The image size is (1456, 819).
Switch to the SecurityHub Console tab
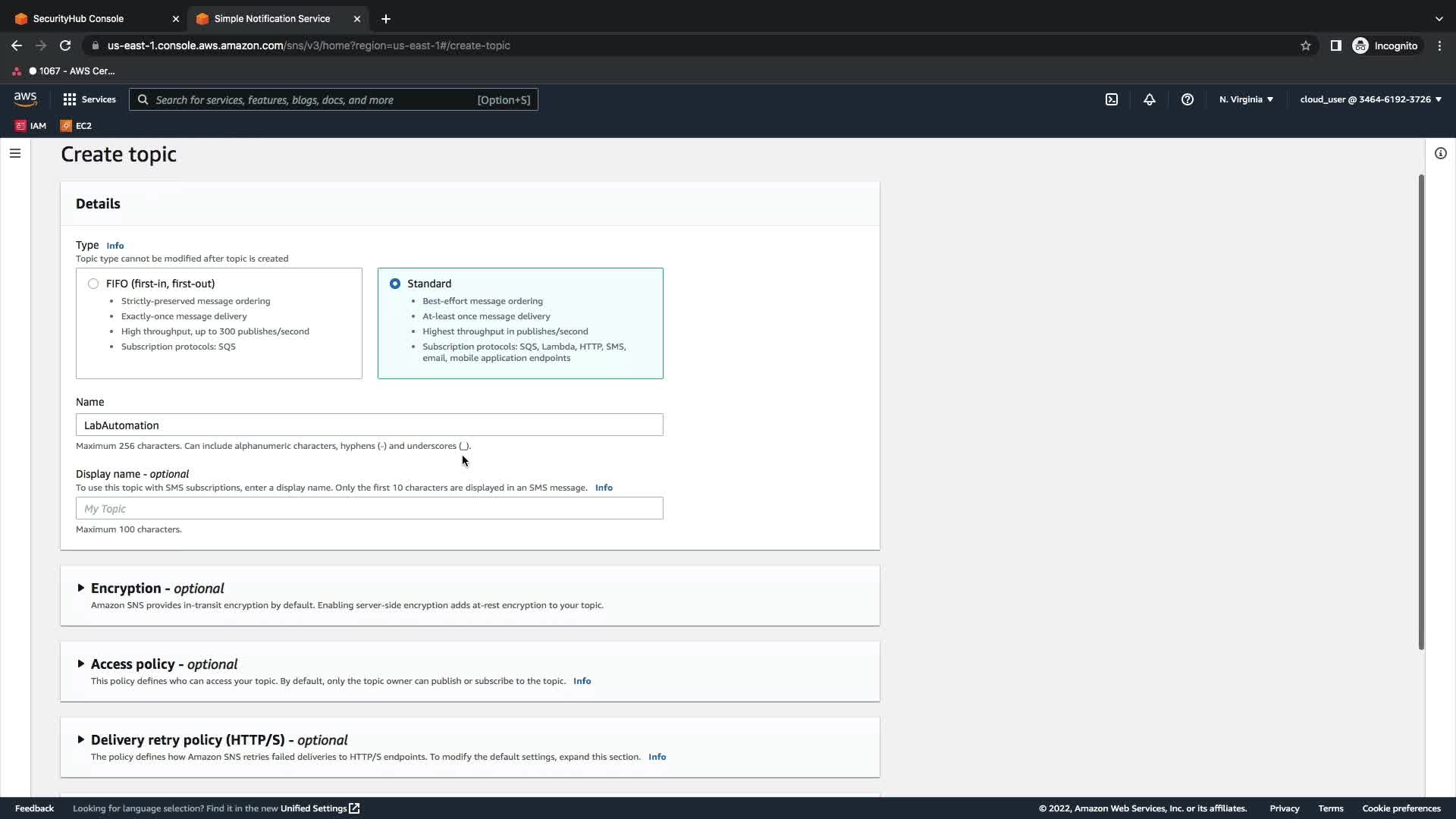coord(78,18)
